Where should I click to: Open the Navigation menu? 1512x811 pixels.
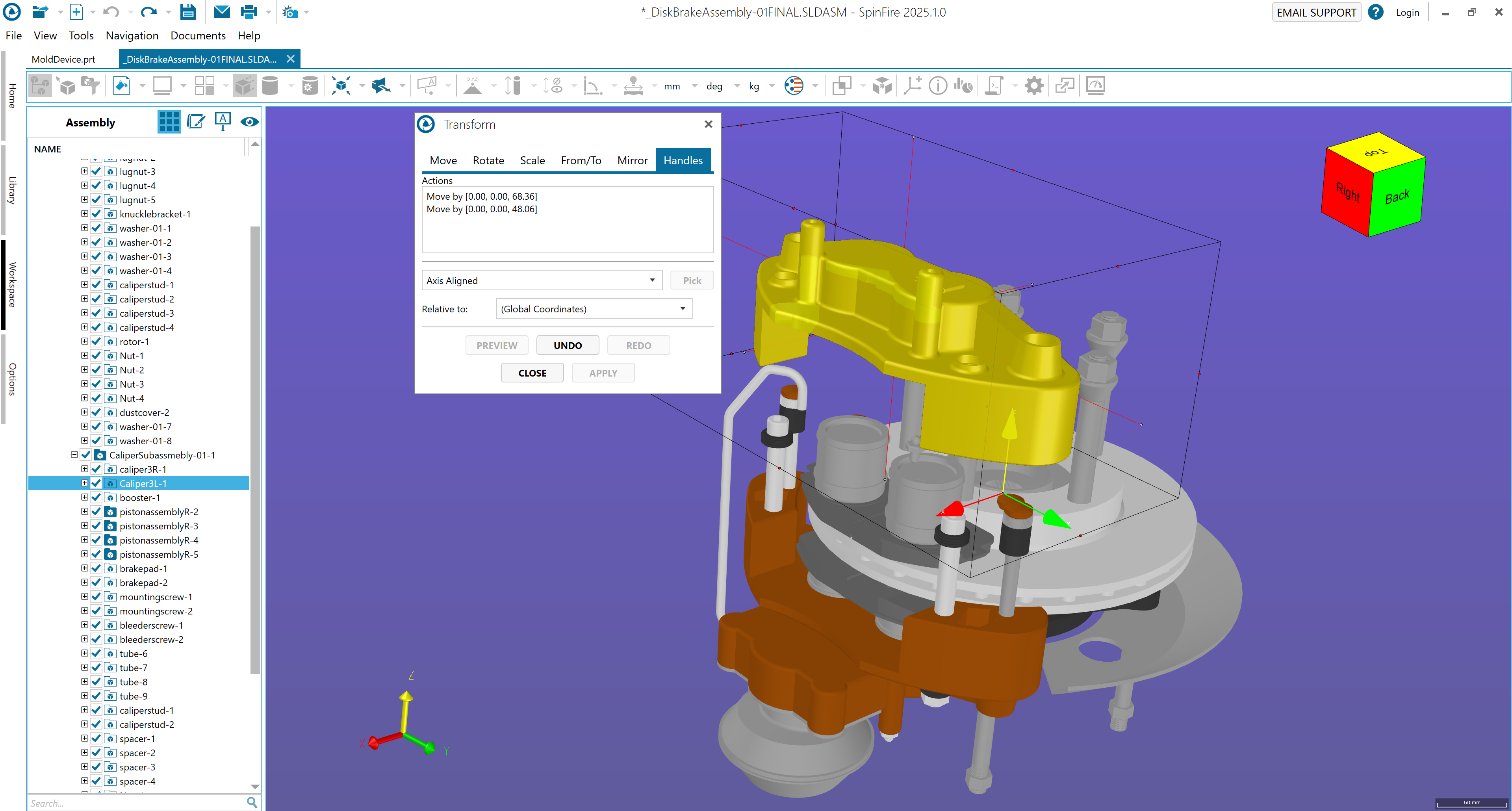[x=132, y=36]
